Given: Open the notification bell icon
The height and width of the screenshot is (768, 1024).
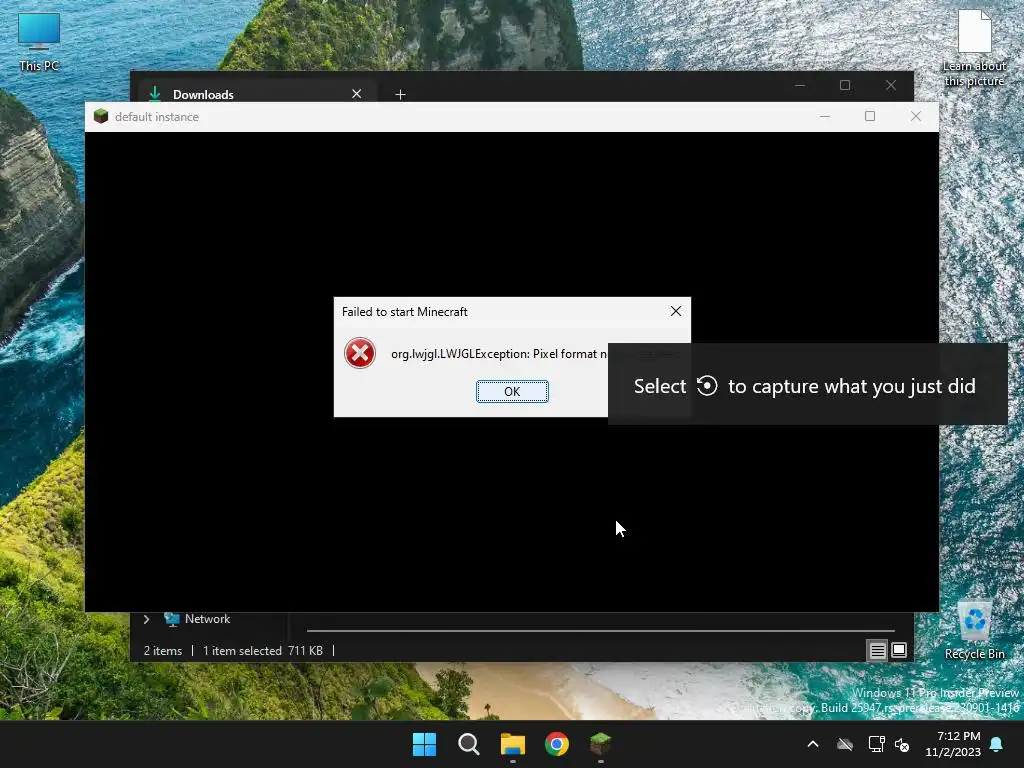Looking at the screenshot, I should 997,744.
